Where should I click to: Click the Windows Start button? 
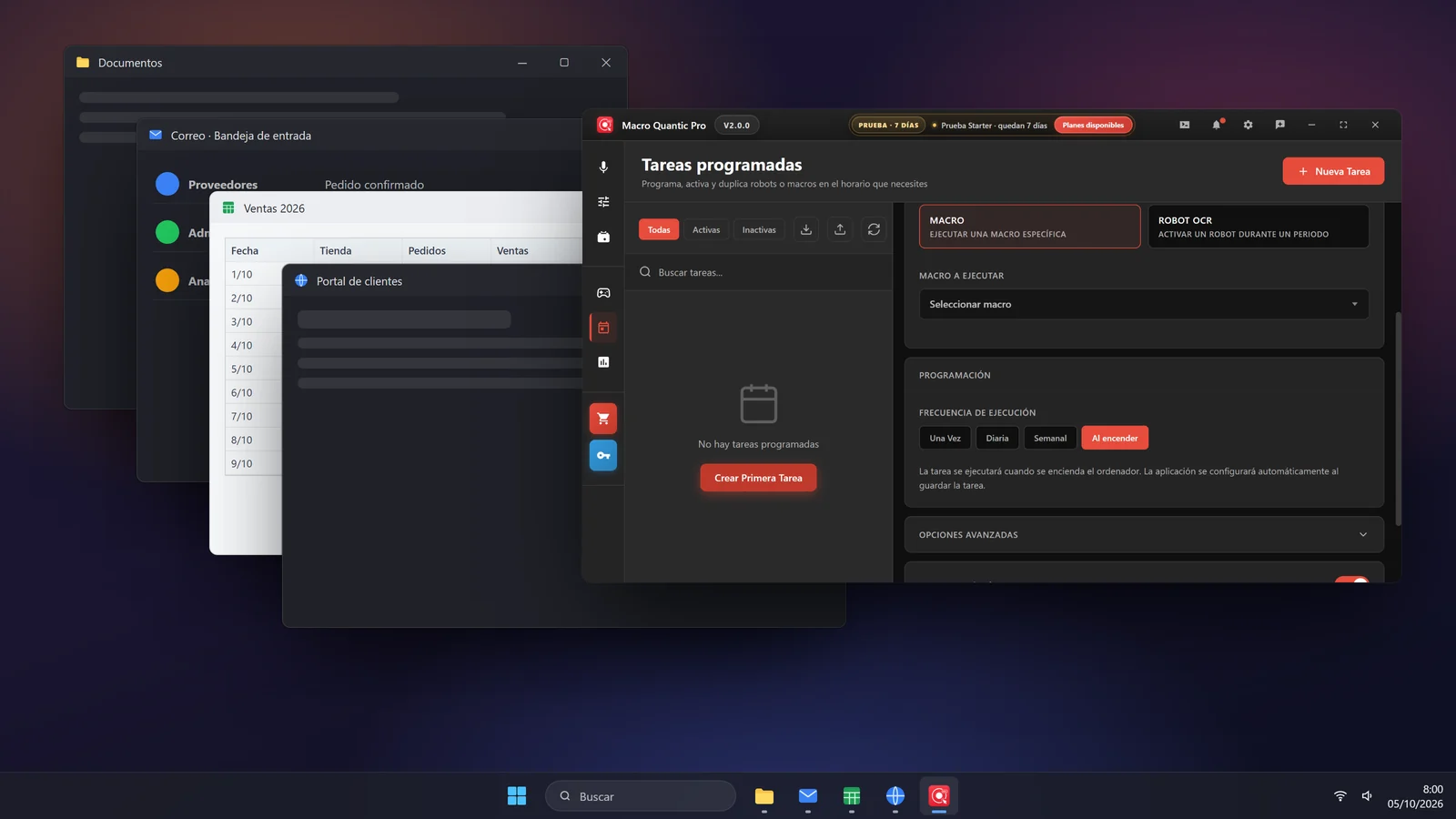[517, 796]
